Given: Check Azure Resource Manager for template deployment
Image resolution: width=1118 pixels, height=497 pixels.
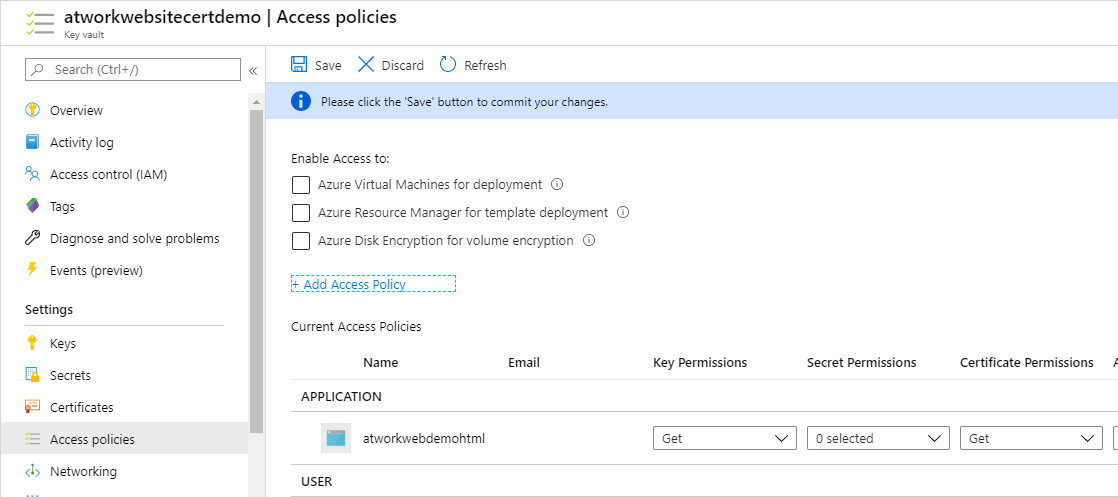Looking at the screenshot, I should coord(300,213).
